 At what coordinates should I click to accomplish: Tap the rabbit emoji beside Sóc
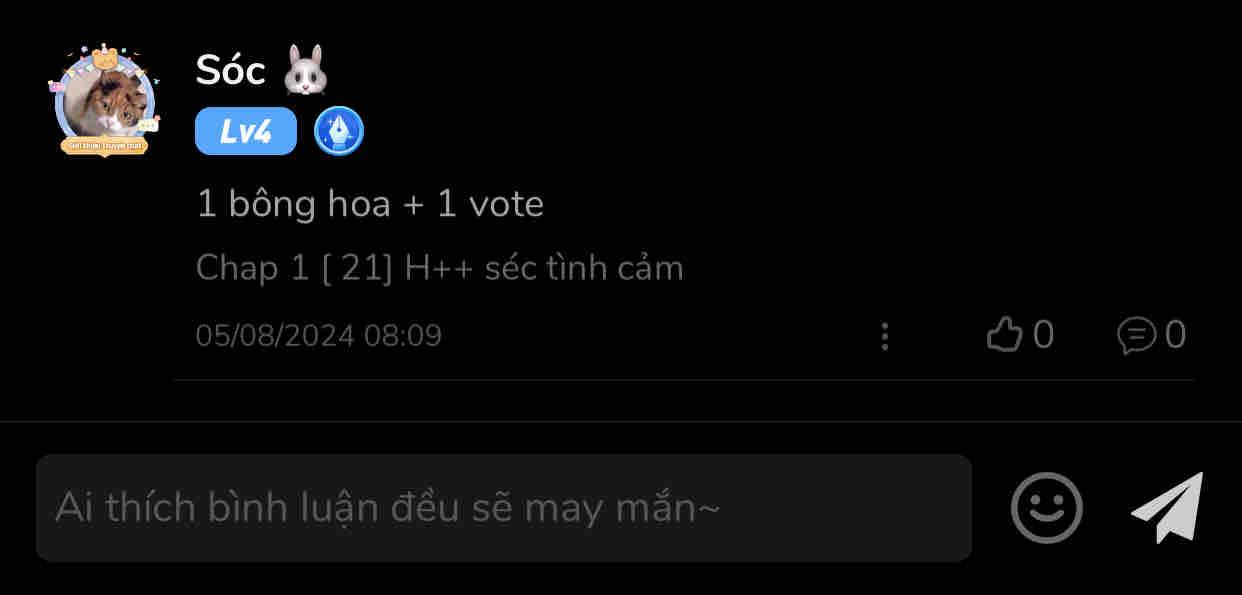(306, 70)
